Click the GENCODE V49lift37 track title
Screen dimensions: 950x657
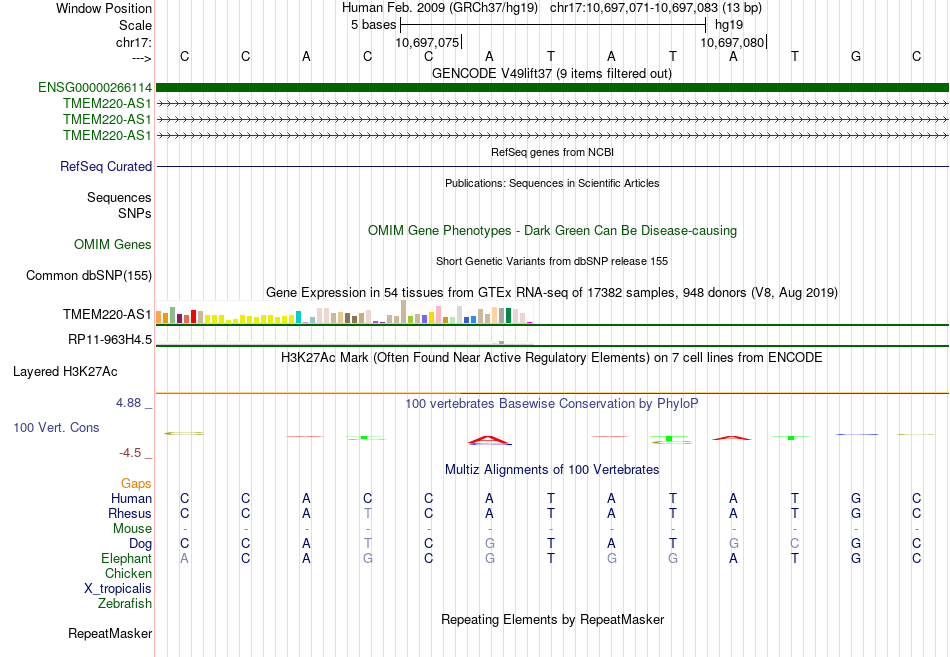[552, 73]
